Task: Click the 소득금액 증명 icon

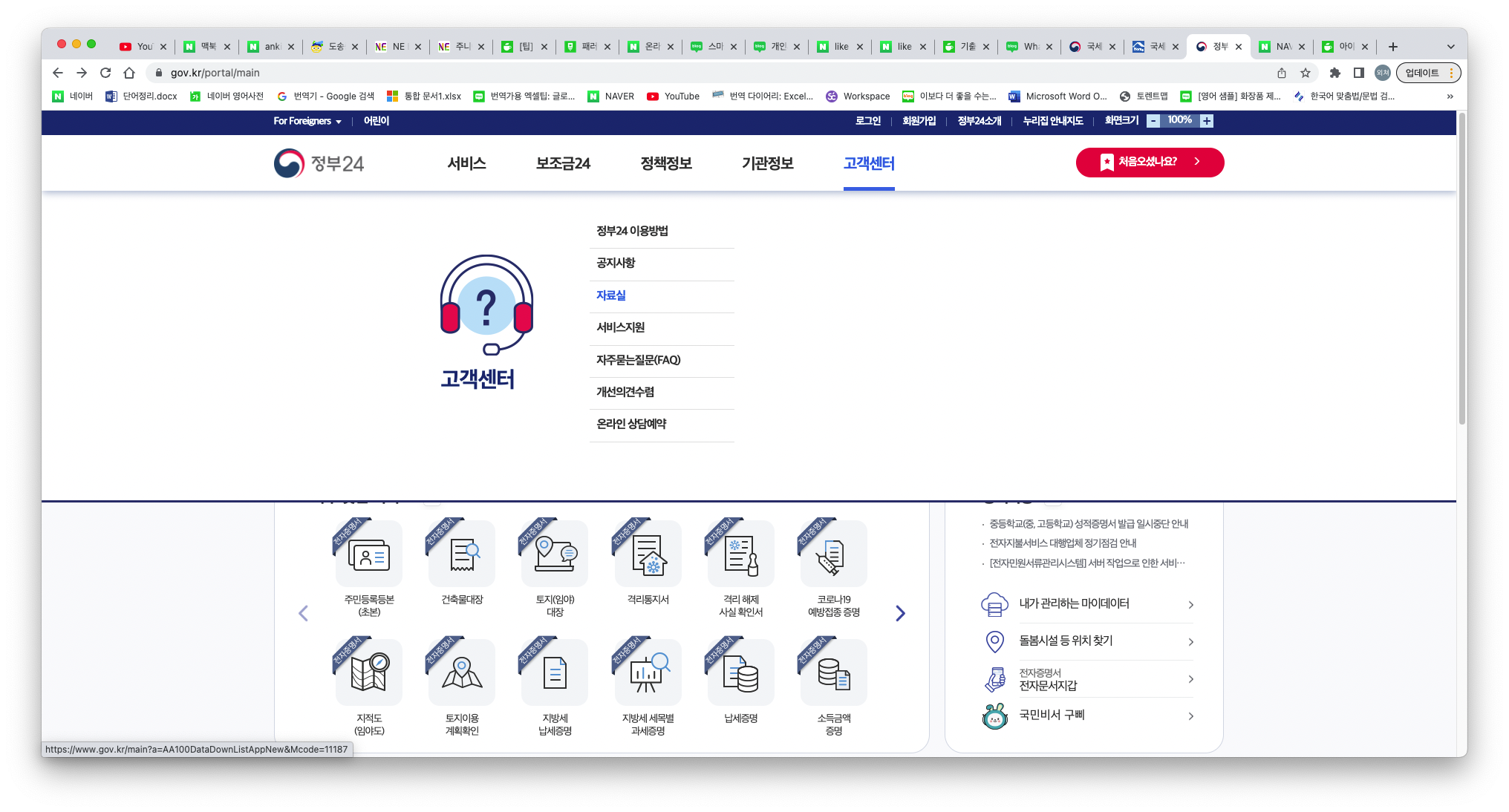Action: pyautogui.click(x=833, y=672)
